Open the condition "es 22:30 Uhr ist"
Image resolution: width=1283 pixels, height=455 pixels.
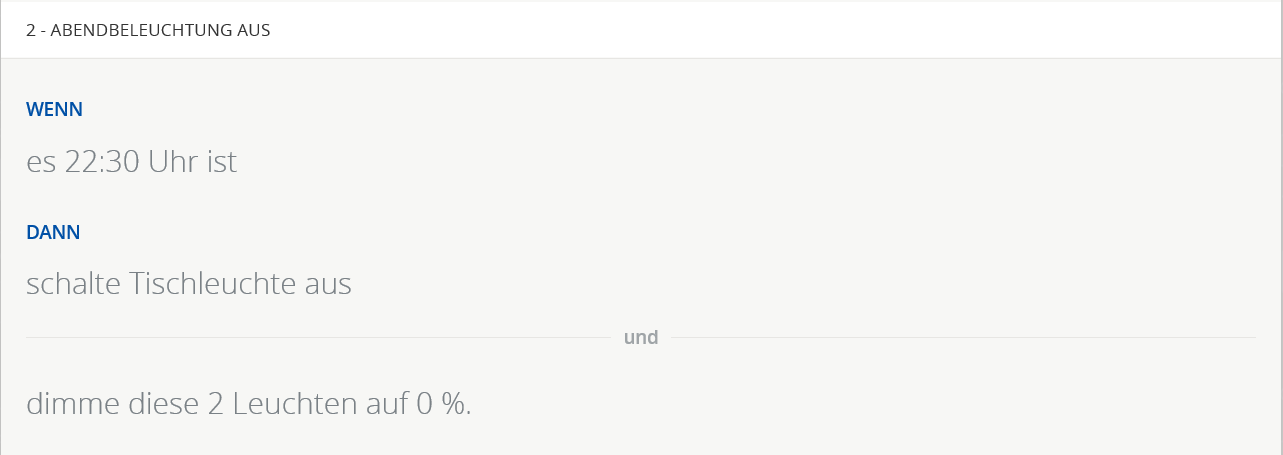coord(131,161)
